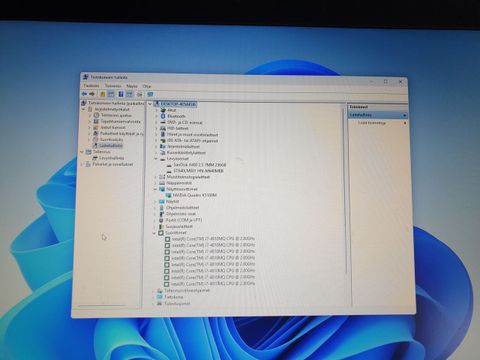Image resolution: width=480 pixels, height=360 pixels.
Task: Click the monitor scan toolbar icon
Action: pos(150,95)
